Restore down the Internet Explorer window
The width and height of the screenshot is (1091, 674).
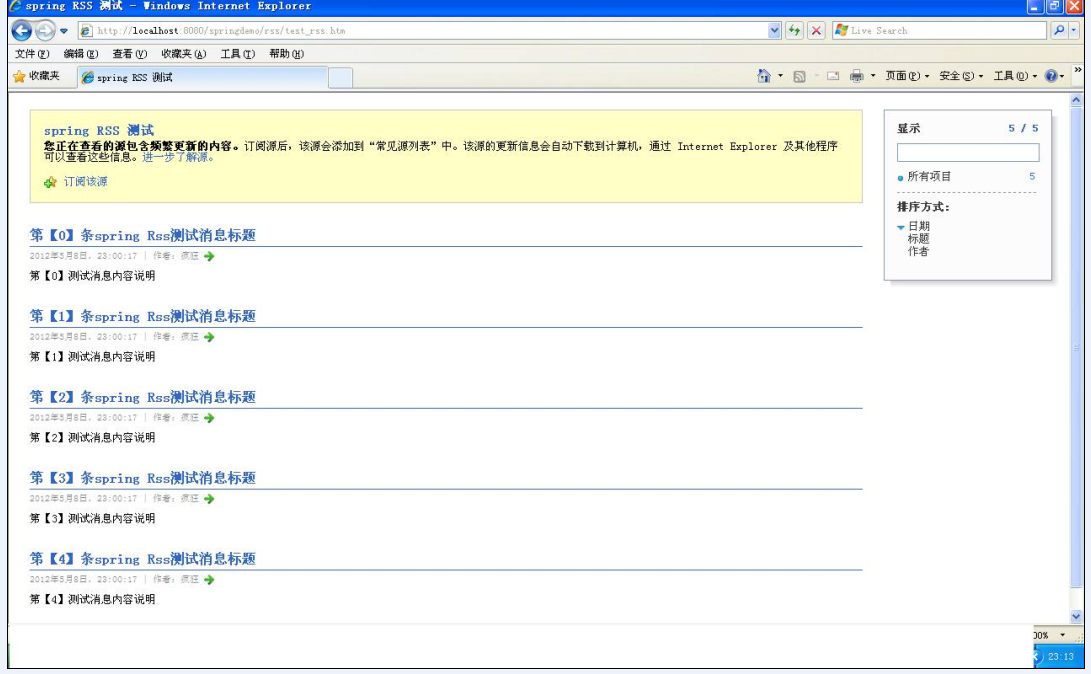(x=1055, y=7)
